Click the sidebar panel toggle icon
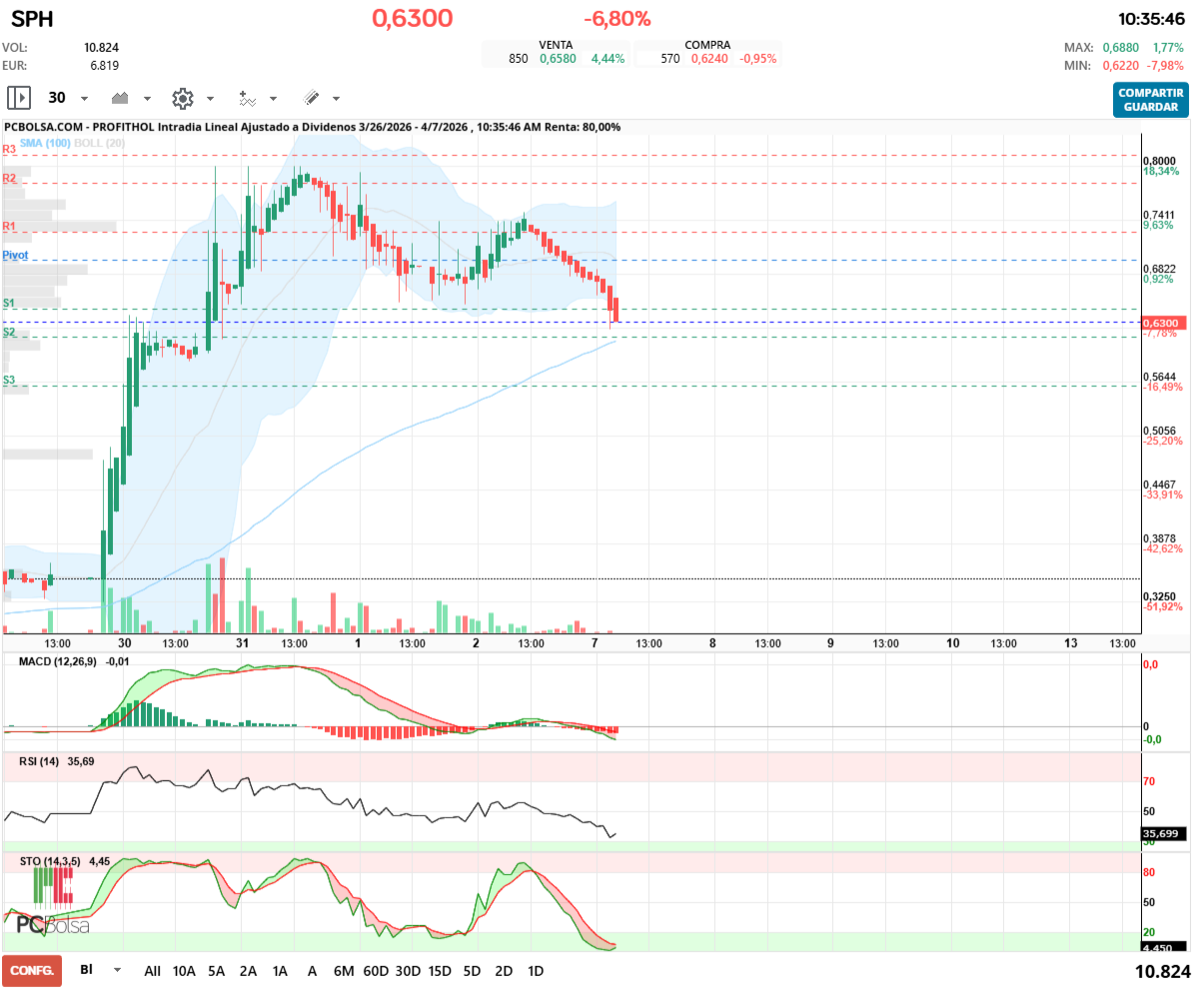This screenshot has height=992, width=1204. [19, 98]
